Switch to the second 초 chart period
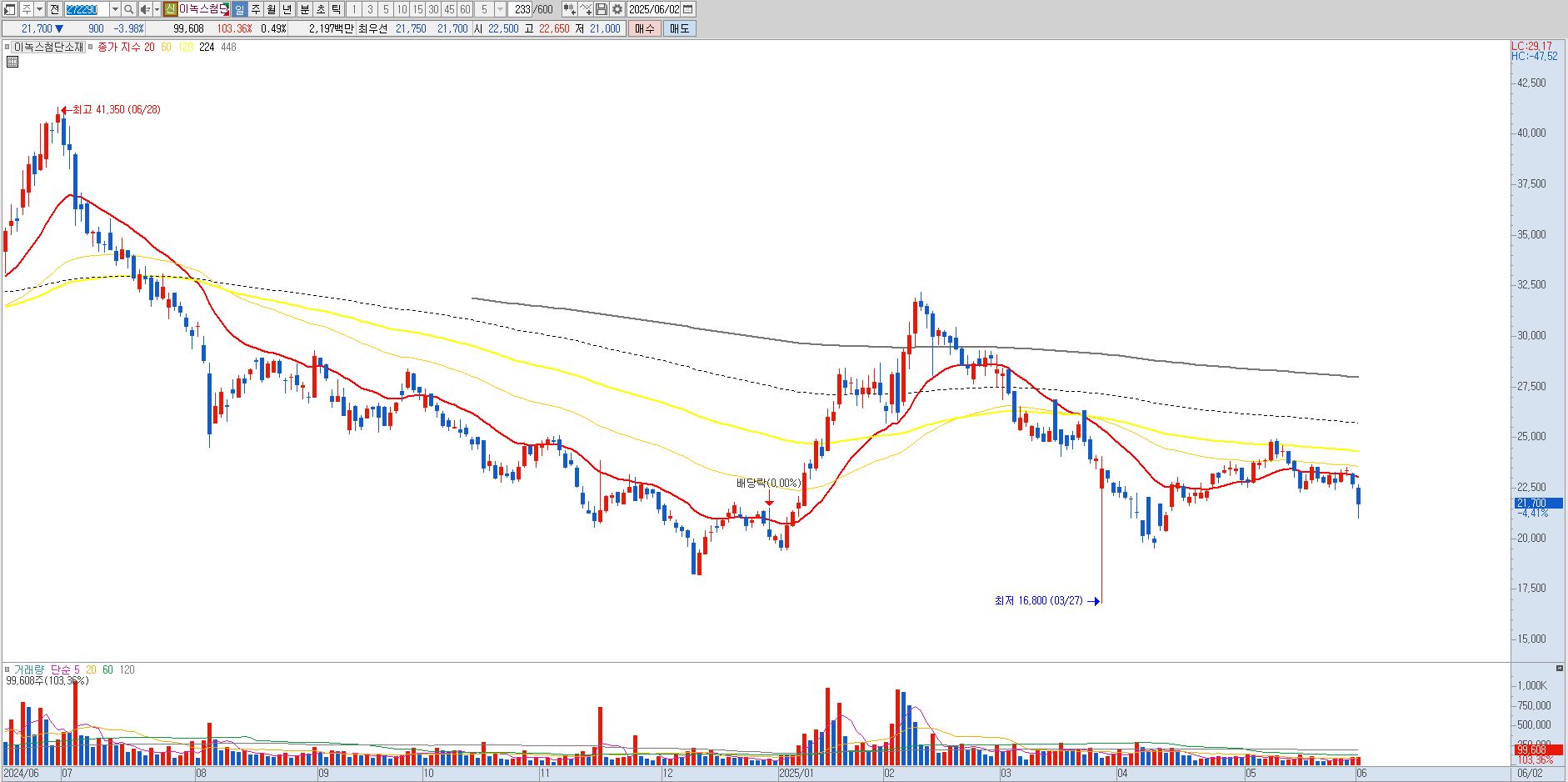 tap(320, 9)
